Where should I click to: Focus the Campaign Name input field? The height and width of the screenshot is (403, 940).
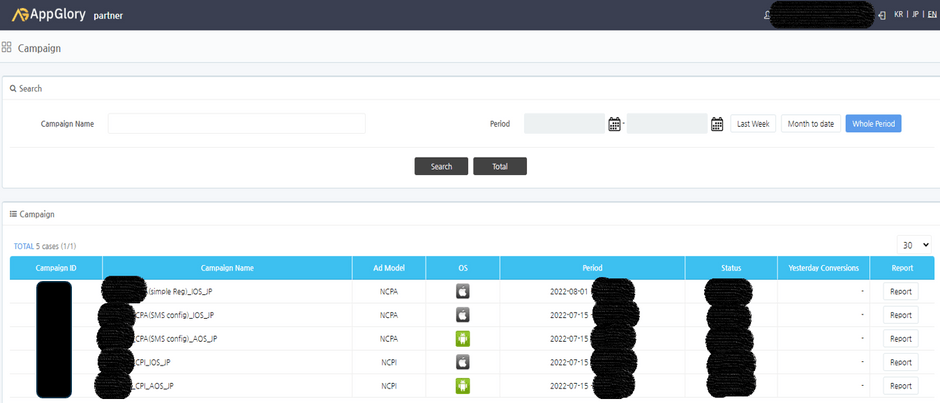236,124
